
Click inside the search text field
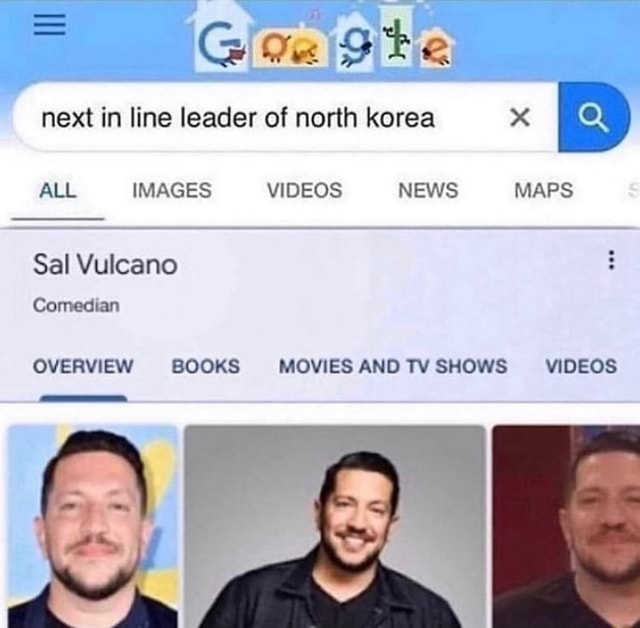click(x=261, y=118)
